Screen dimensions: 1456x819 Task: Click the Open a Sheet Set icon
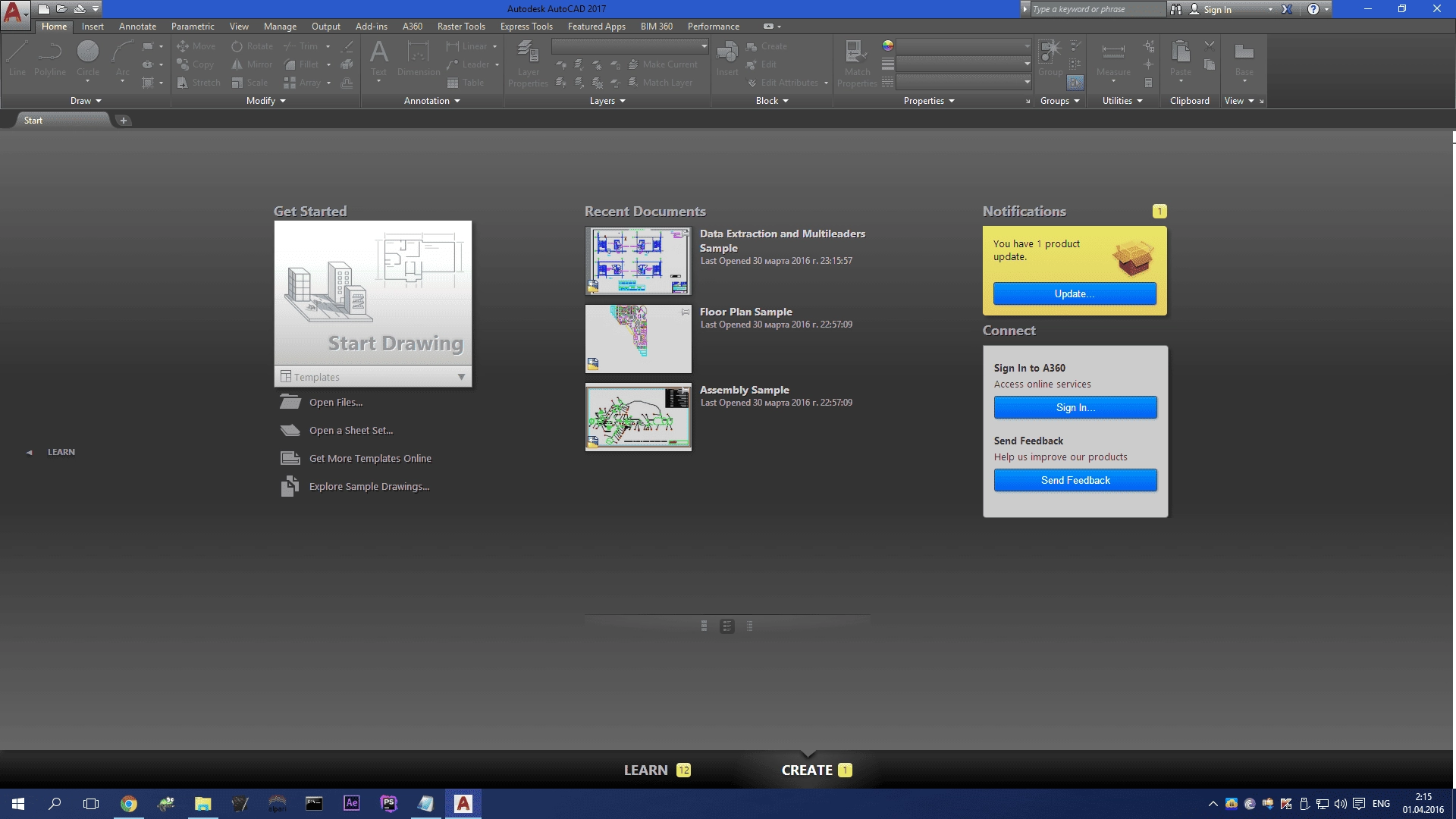point(290,430)
